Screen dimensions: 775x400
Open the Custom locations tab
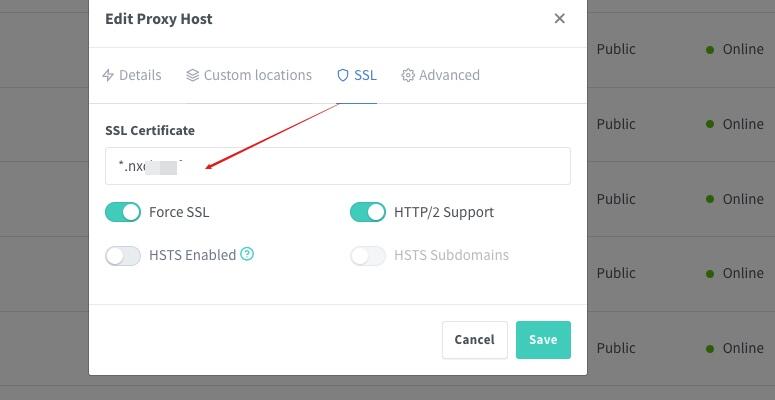[x=249, y=75]
